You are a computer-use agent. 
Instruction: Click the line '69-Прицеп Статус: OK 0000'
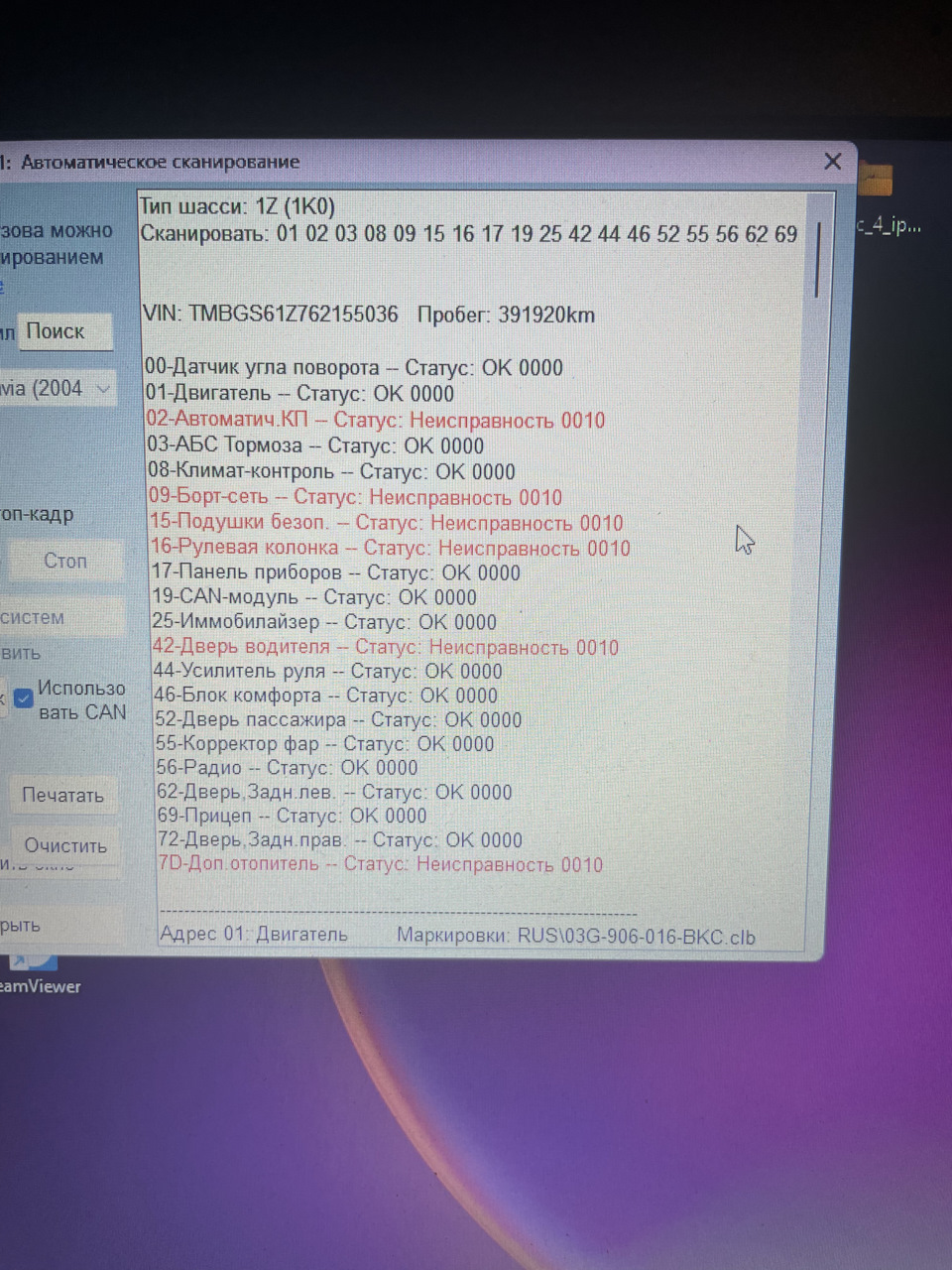point(292,817)
